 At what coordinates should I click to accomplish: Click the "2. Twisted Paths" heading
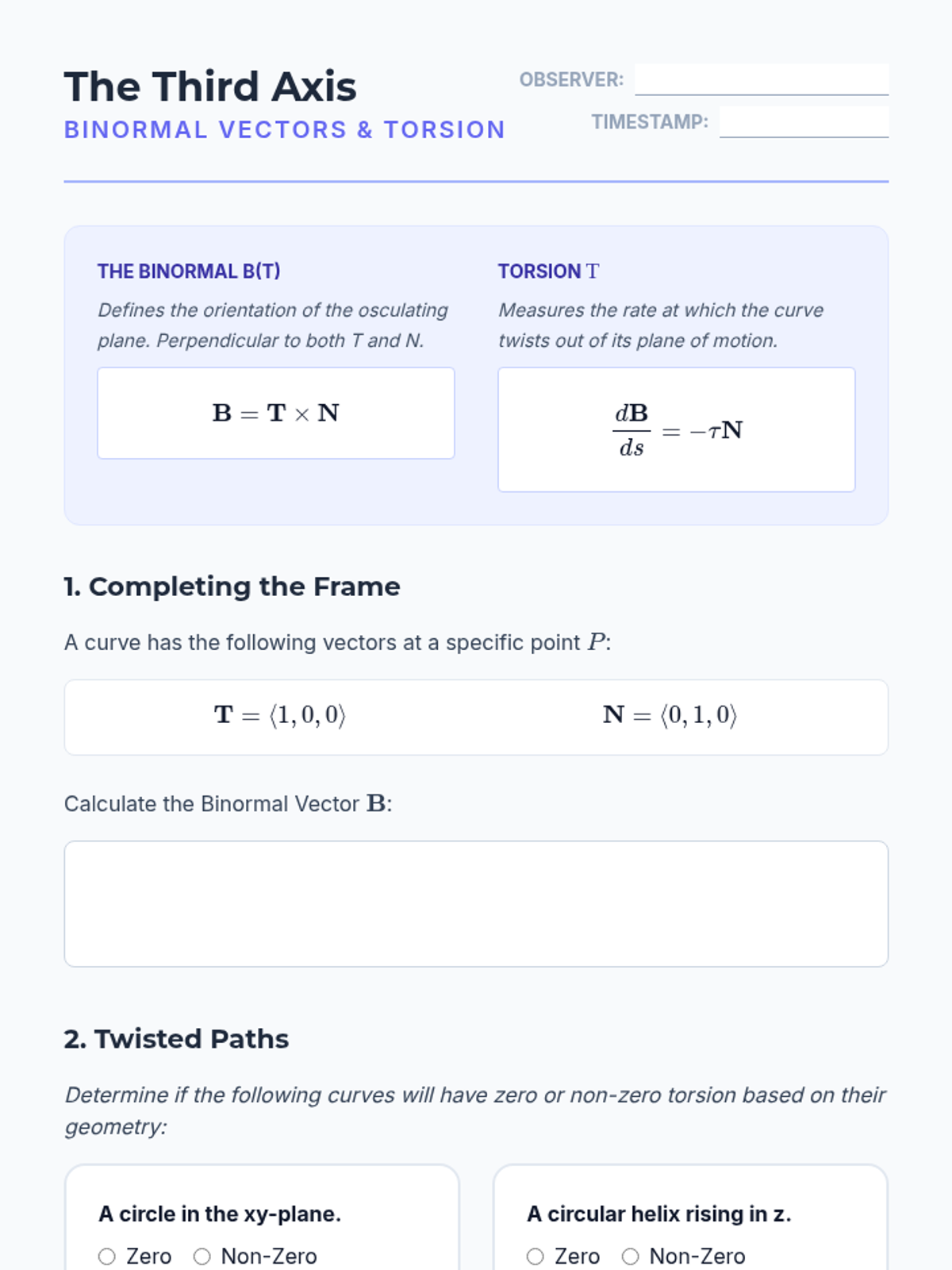(x=176, y=1039)
